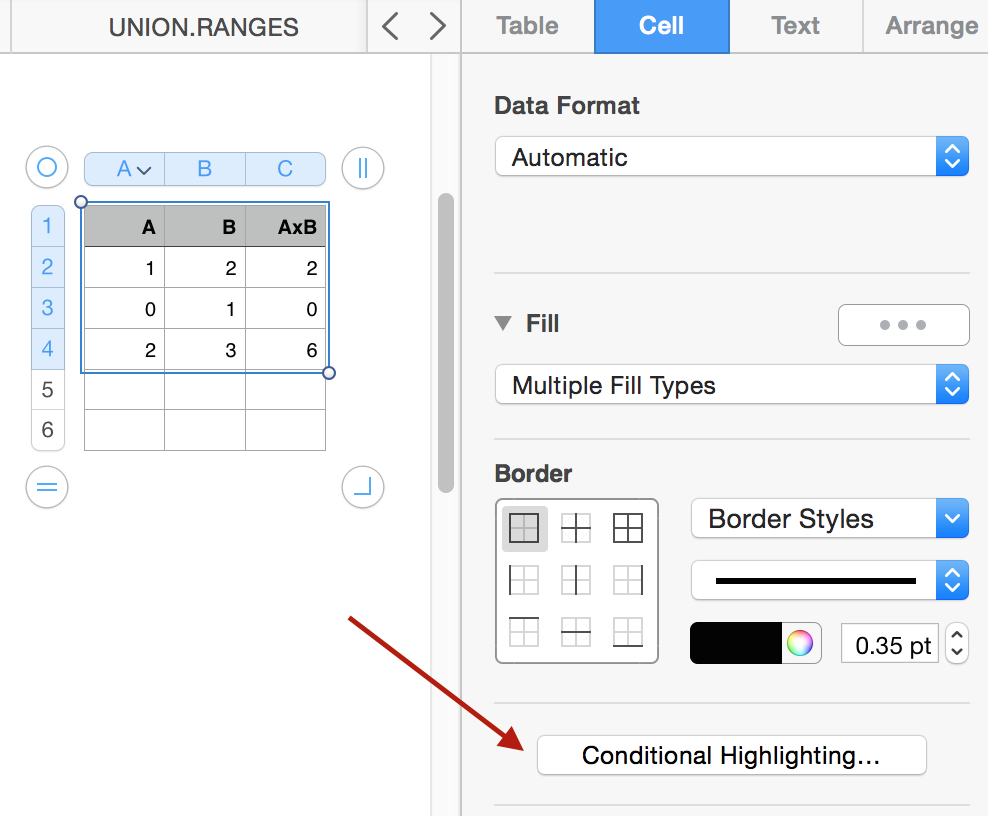The image size is (988, 816).
Task: Switch to the Table tab
Action: point(527,26)
